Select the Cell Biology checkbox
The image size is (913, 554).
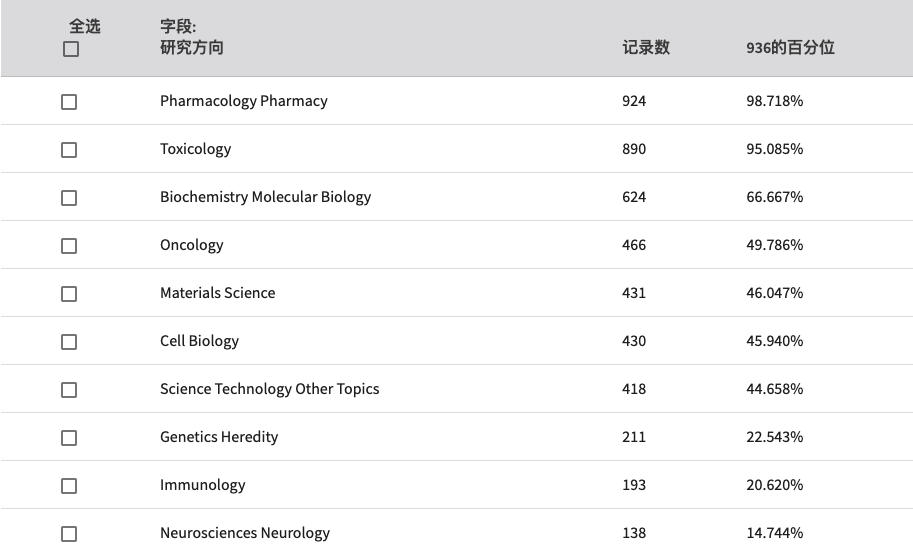coord(69,342)
